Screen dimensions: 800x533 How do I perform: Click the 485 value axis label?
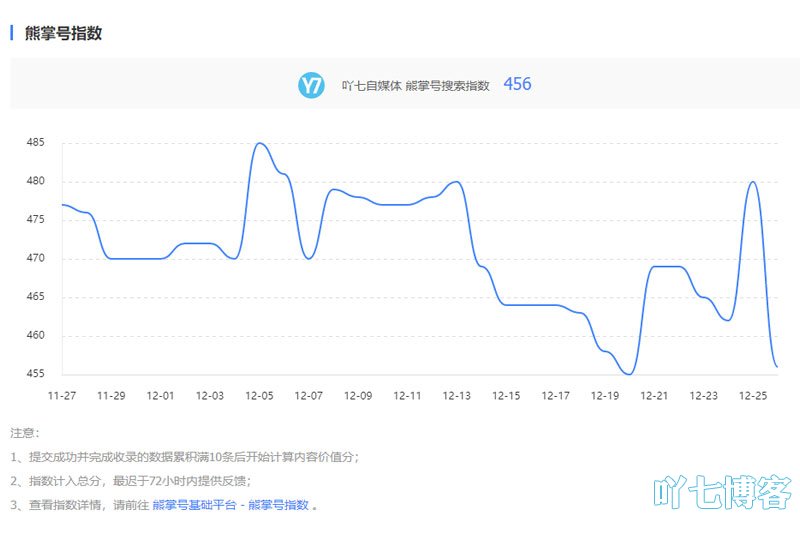pyautogui.click(x=36, y=142)
